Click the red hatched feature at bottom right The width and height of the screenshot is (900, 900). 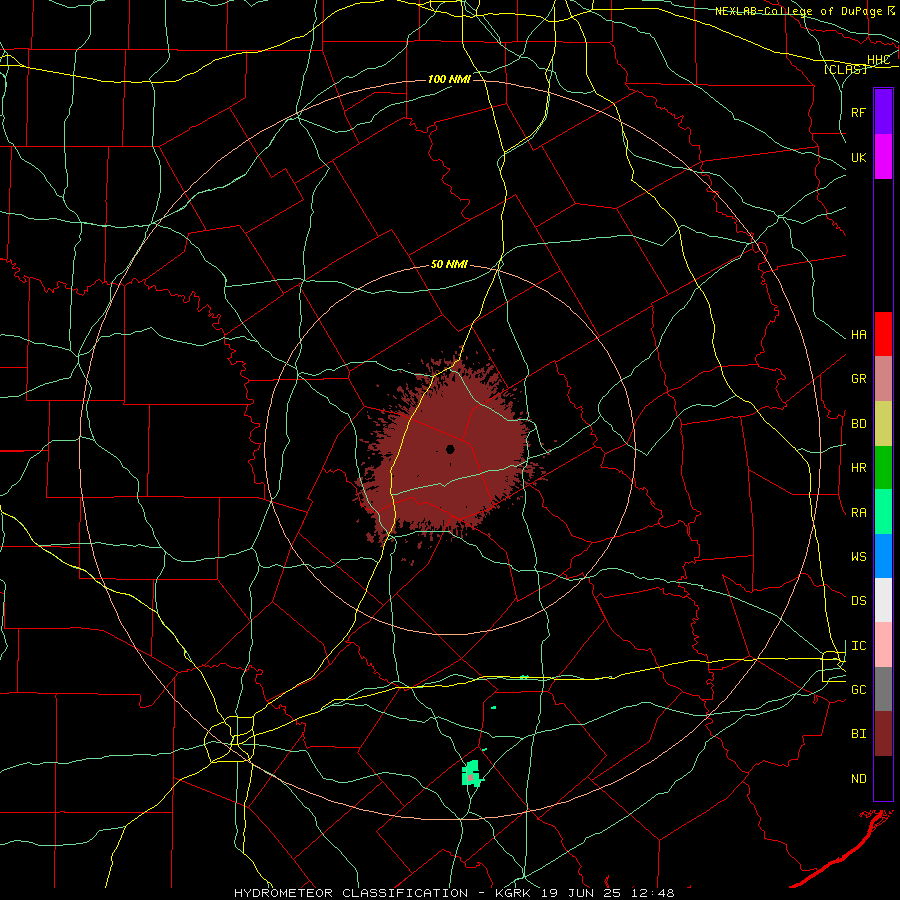pos(842,848)
